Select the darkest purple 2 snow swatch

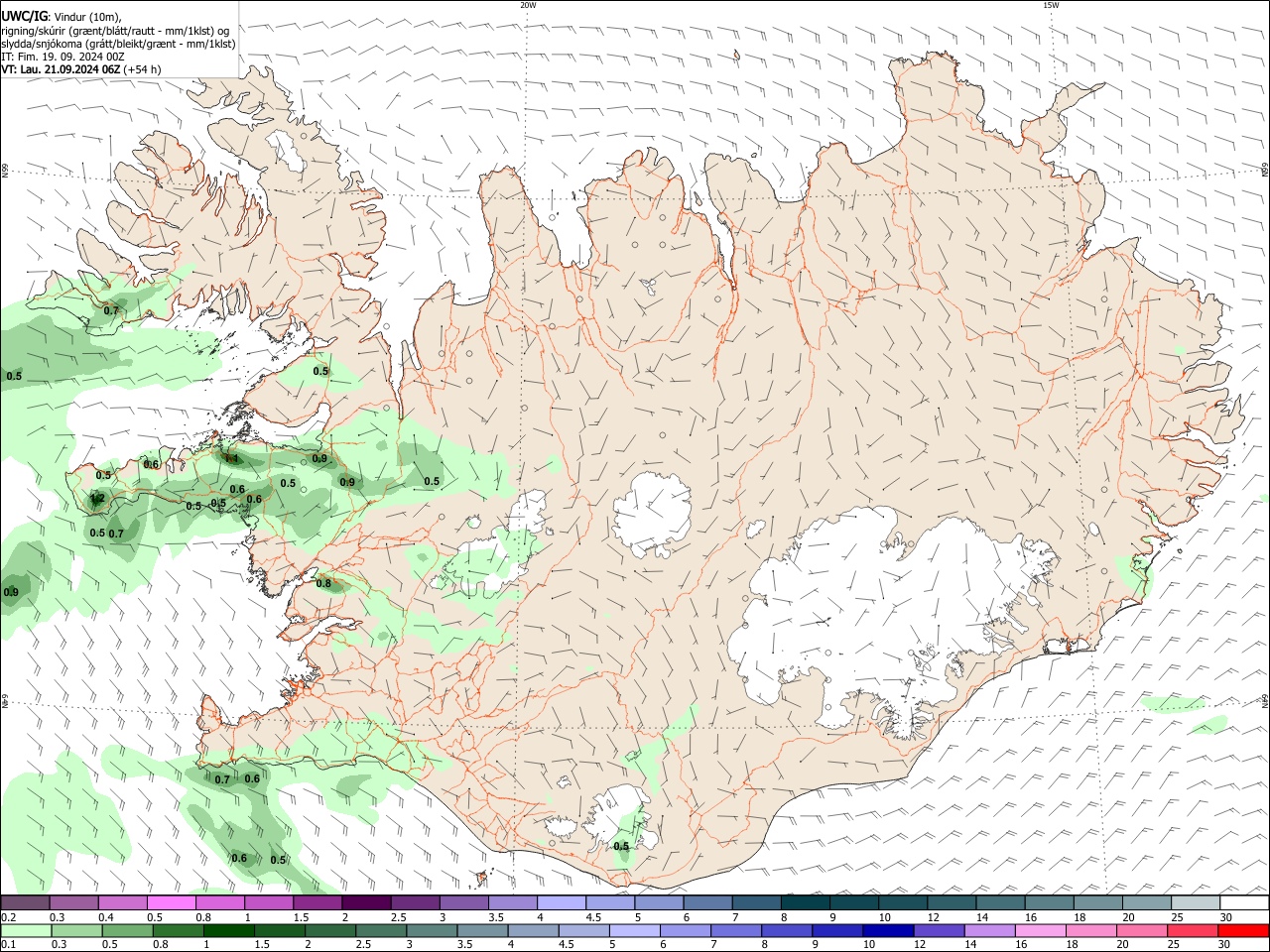point(366,902)
